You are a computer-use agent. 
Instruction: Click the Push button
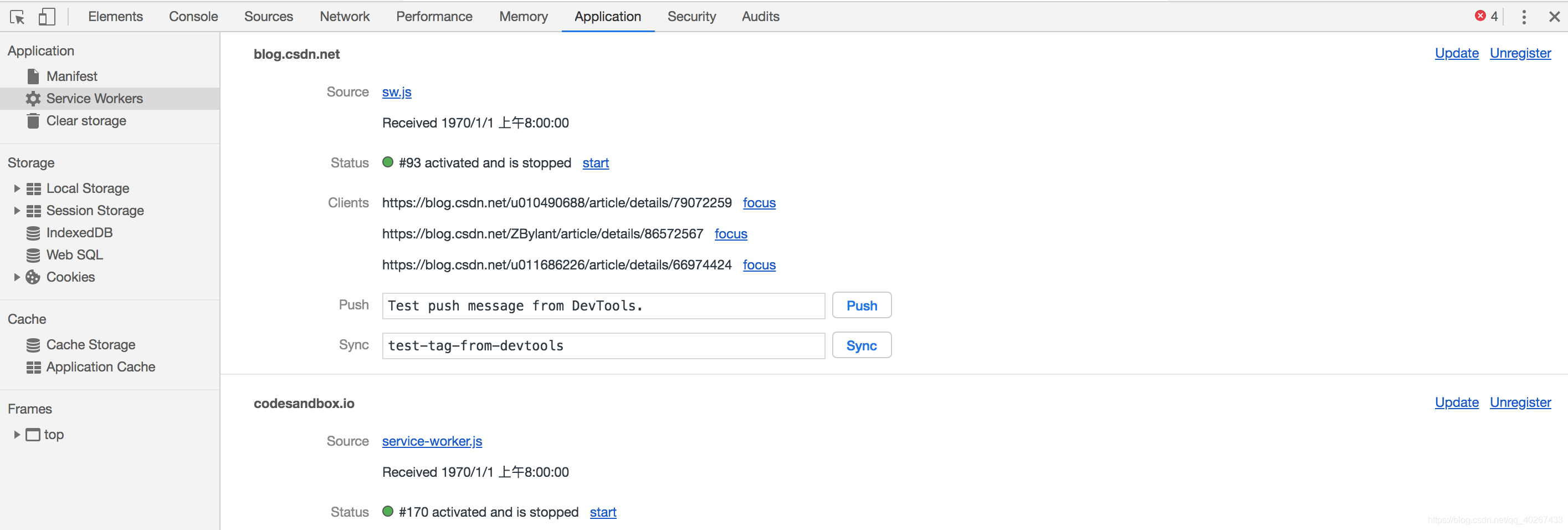pos(862,306)
